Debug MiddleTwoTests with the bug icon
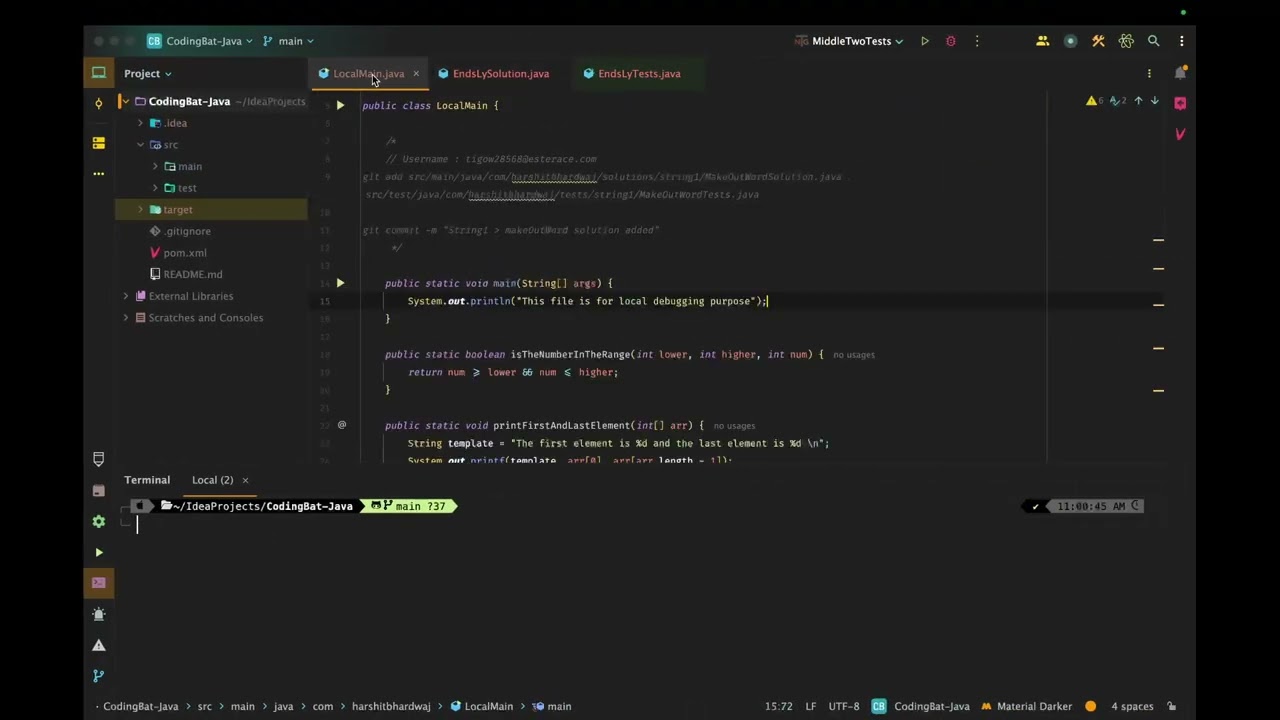Image resolution: width=1280 pixels, height=720 pixels. pos(951,41)
